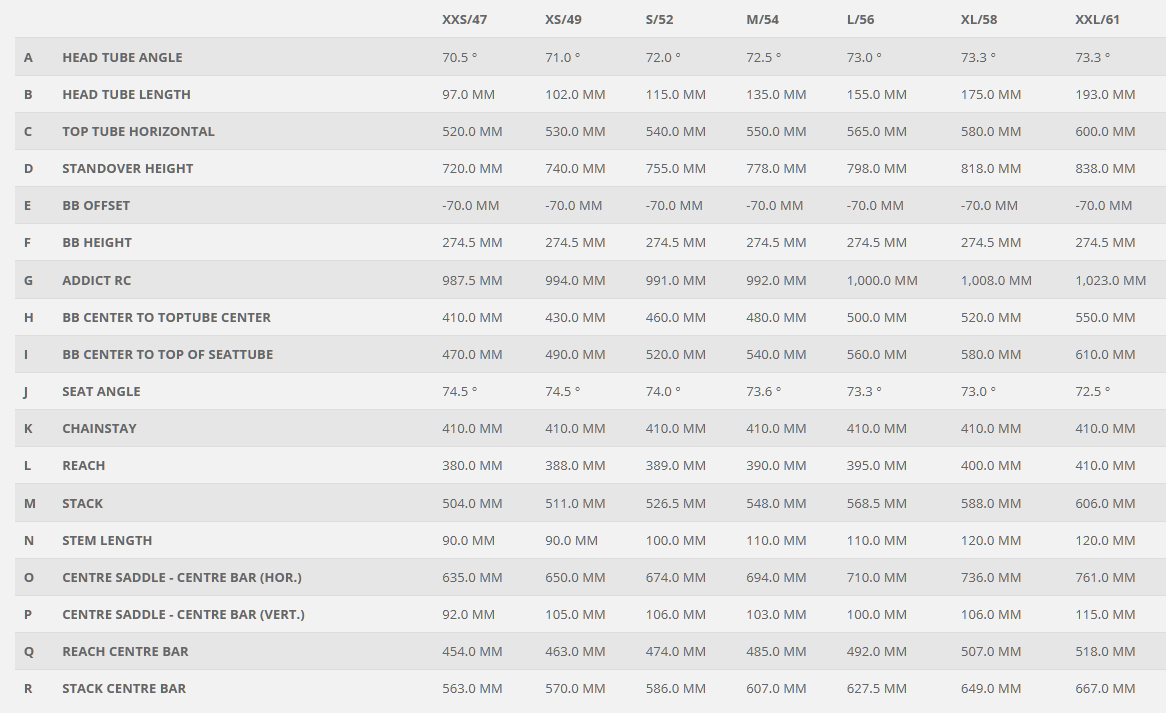Select the XL/58 size column header
The width and height of the screenshot is (1166, 713).
point(979,19)
